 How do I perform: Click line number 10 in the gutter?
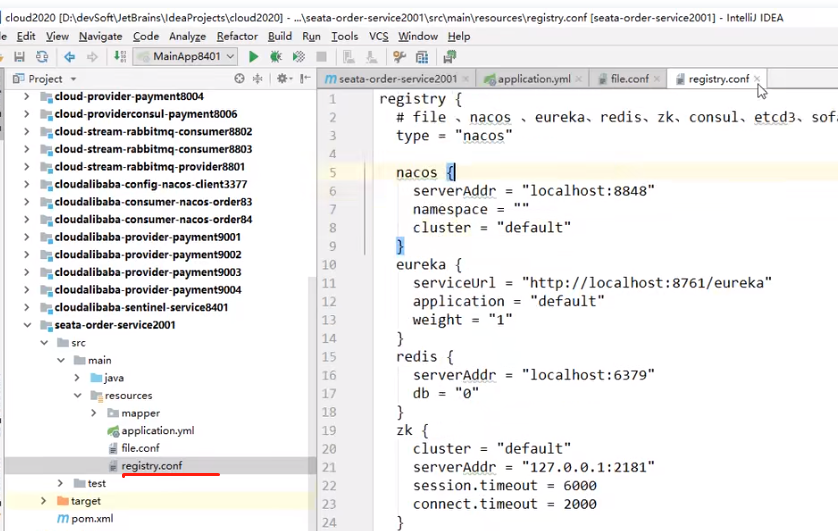(329, 265)
